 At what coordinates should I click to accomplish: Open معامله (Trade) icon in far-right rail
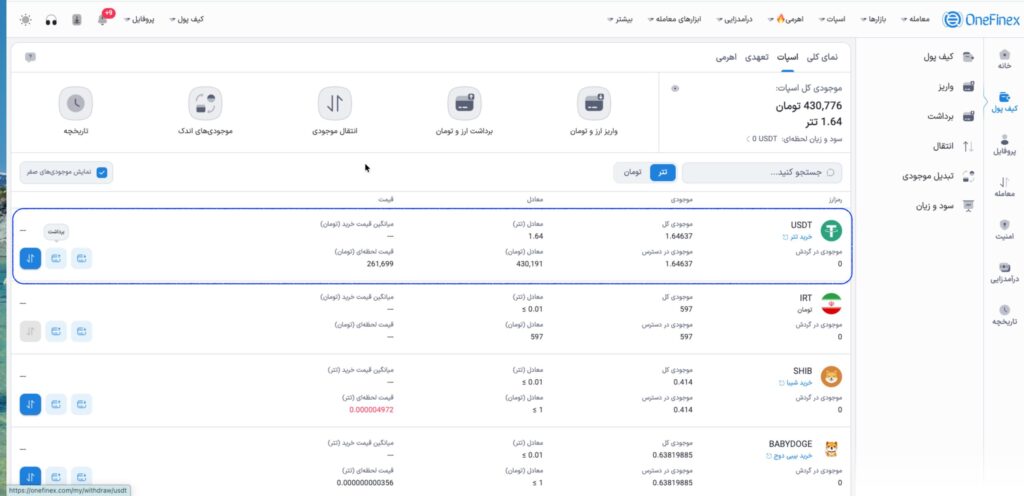coord(1004,187)
